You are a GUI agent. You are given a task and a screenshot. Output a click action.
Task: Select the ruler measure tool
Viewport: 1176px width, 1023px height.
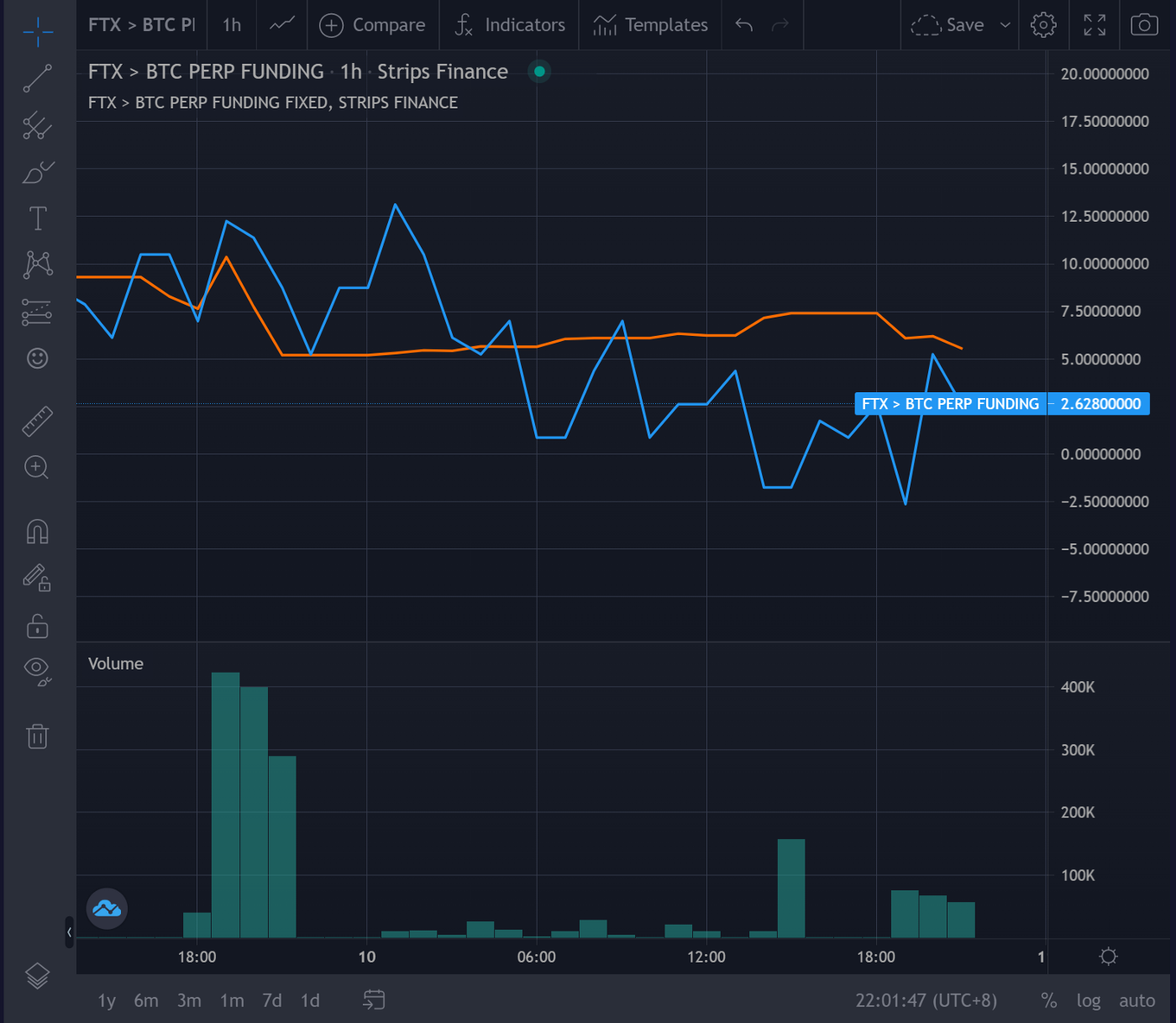[37, 421]
